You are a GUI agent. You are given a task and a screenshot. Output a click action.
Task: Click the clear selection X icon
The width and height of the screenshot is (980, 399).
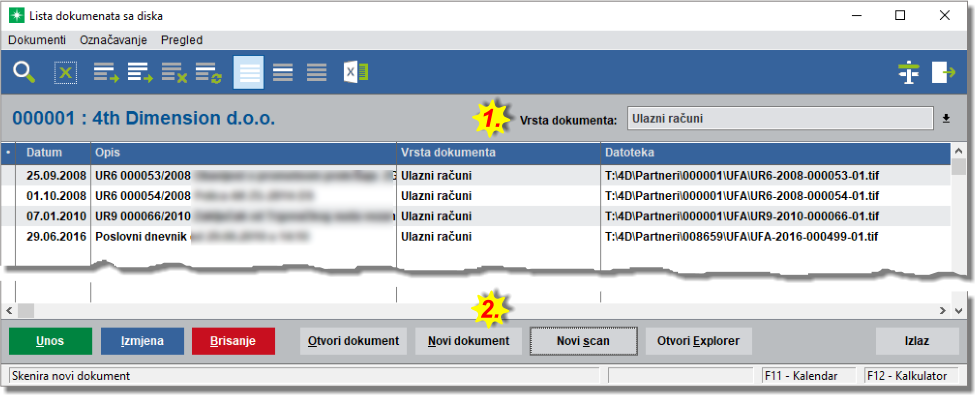click(x=66, y=73)
